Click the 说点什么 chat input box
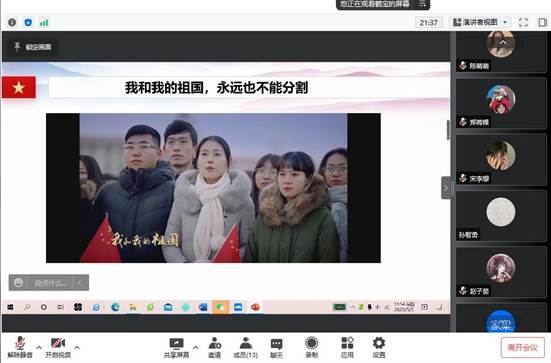This screenshot has width=551, height=363. pyautogui.click(x=49, y=283)
